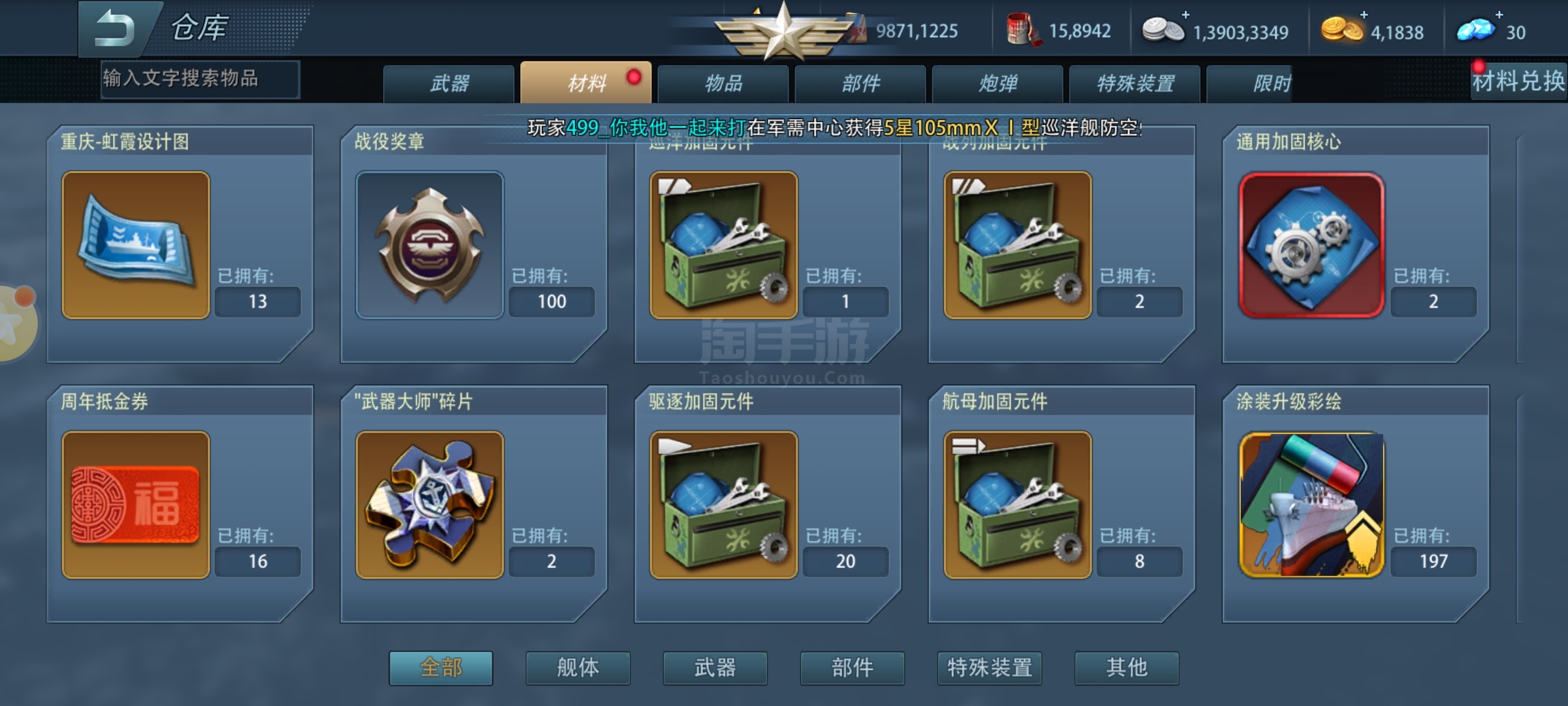Add more silver coins via plus
Screen dimensions: 1568x706
pos(1185,14)
